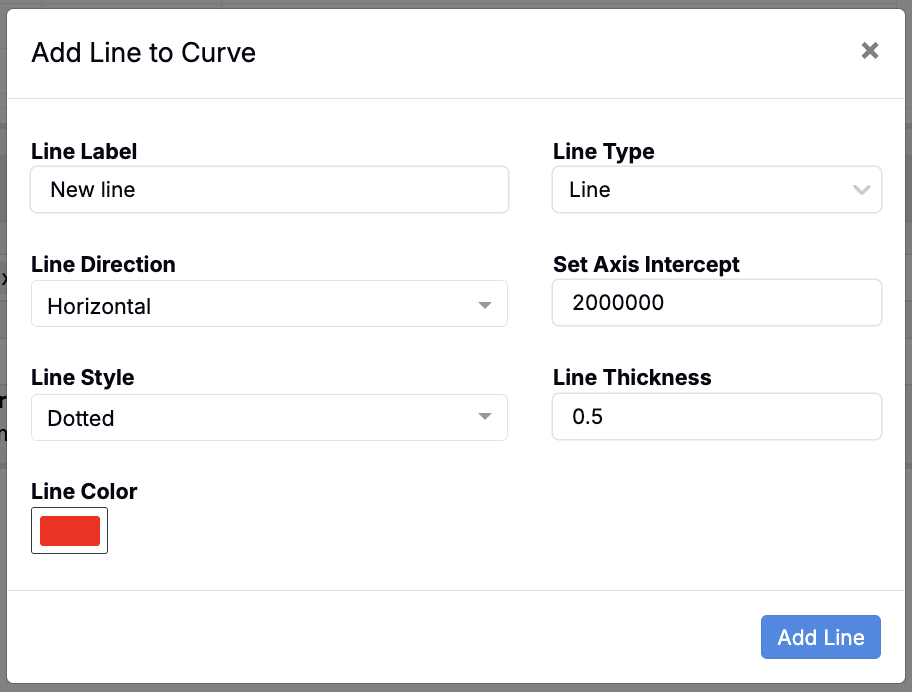
Task: Click the Line Label caption text
Action: [x=84, y=152]
